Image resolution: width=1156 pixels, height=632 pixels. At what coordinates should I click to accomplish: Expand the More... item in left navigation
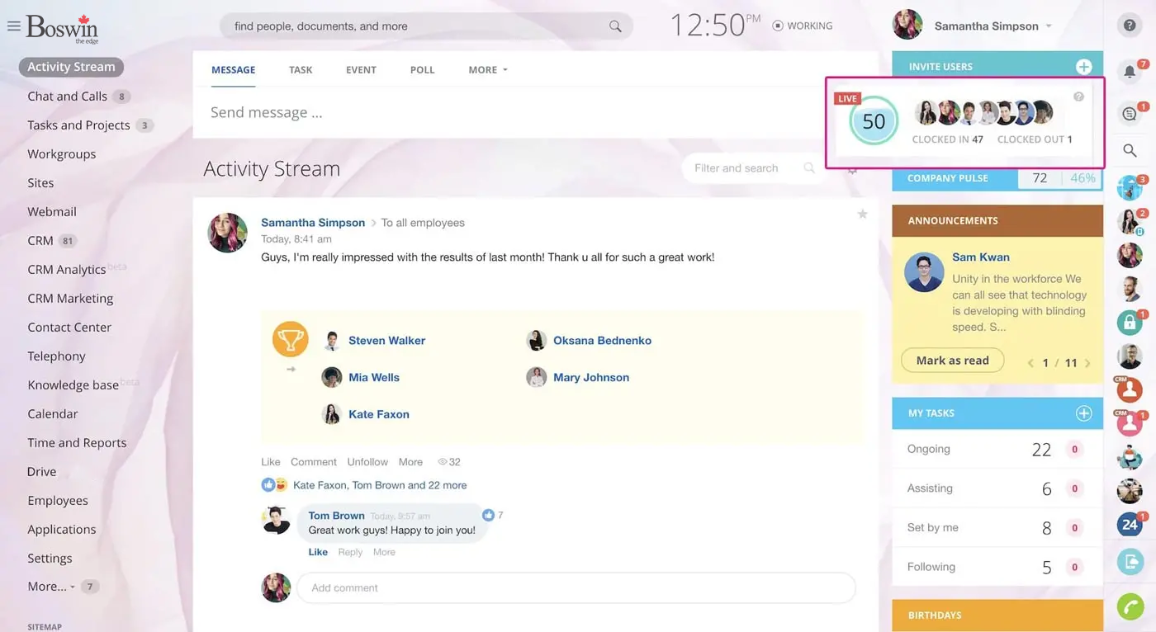[x=51, y=586]
